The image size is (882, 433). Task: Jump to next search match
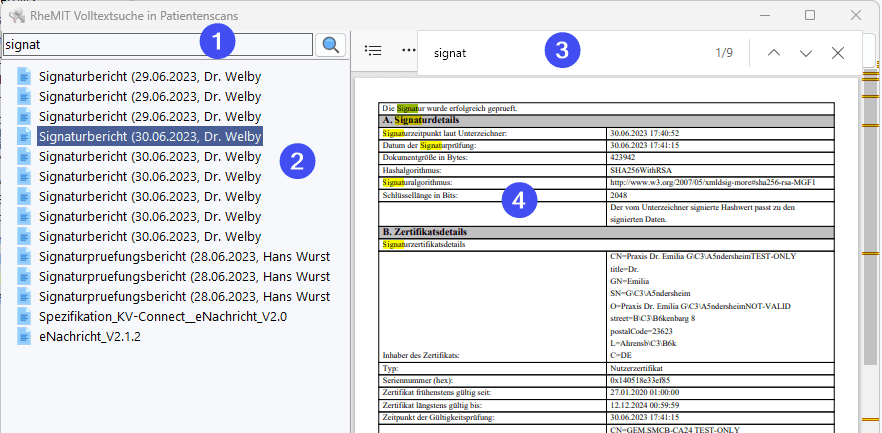[806, 53]
